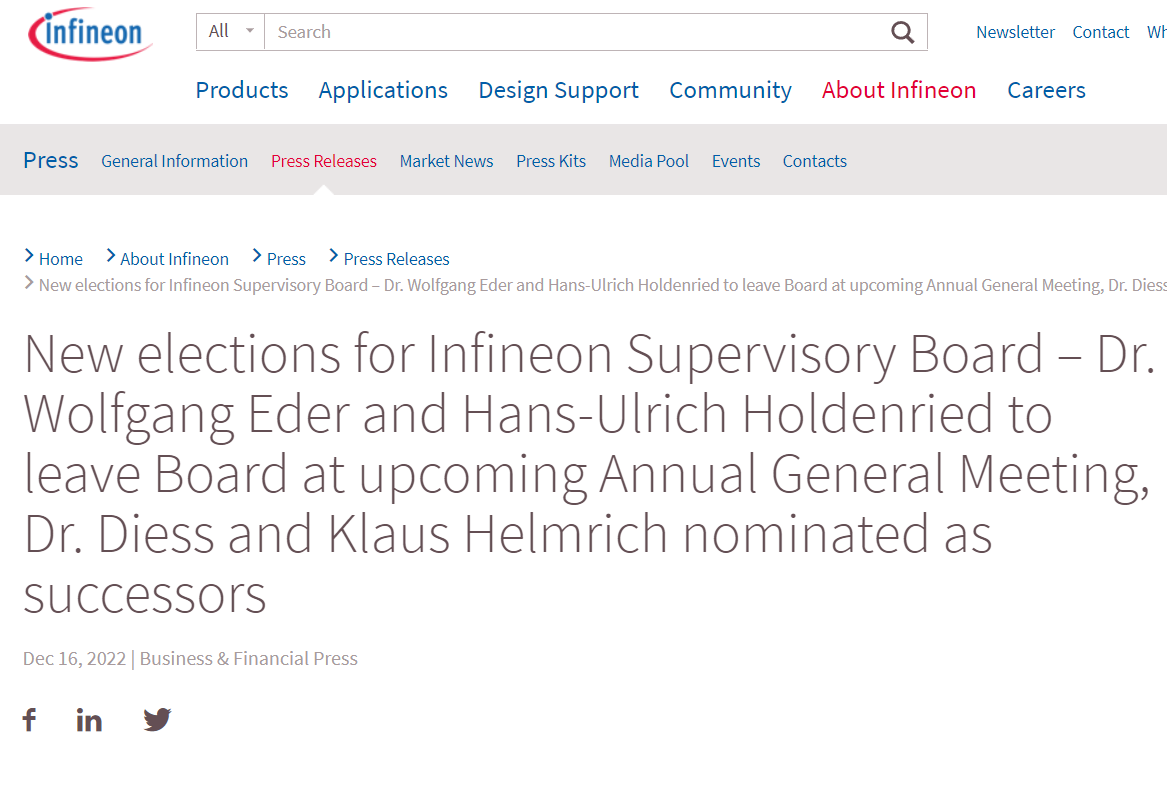Select the Market News tab
1167x790 pixels.
click(446, 161)
